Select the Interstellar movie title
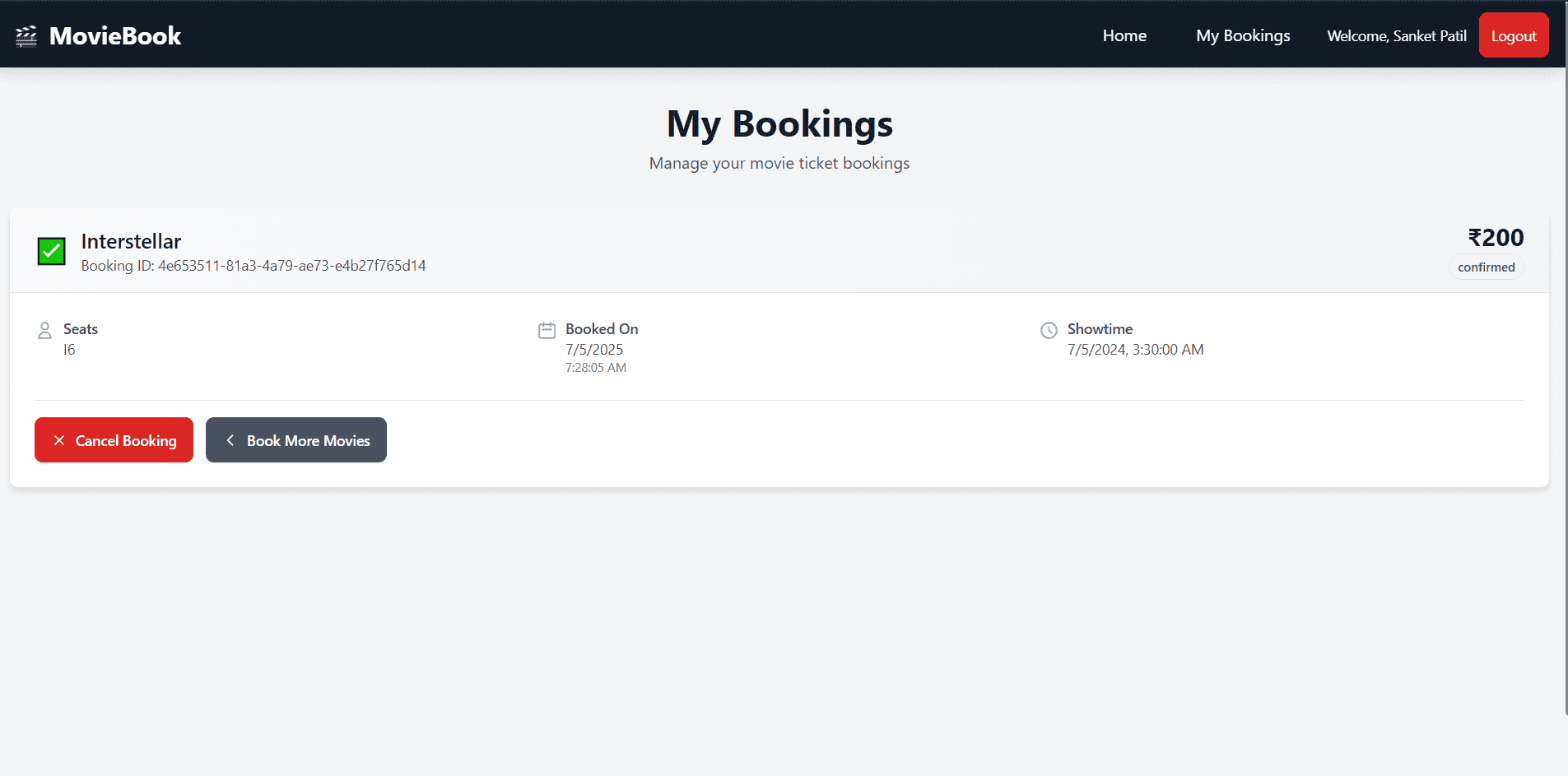This screenshot has height=776, width=1568. point(131,241)
